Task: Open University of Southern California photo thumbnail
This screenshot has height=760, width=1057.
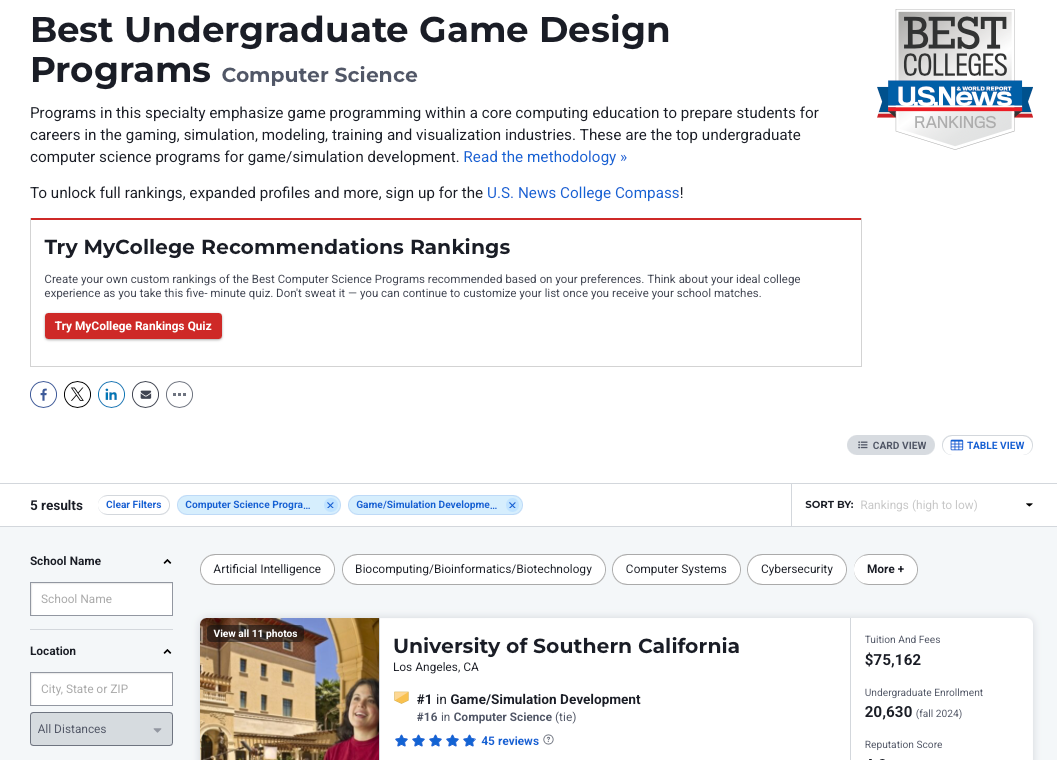Action: (x=289, y=690)
